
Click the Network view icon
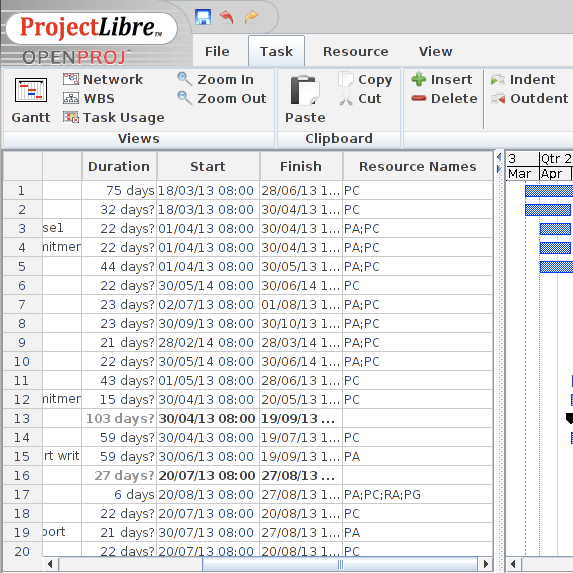71,79
